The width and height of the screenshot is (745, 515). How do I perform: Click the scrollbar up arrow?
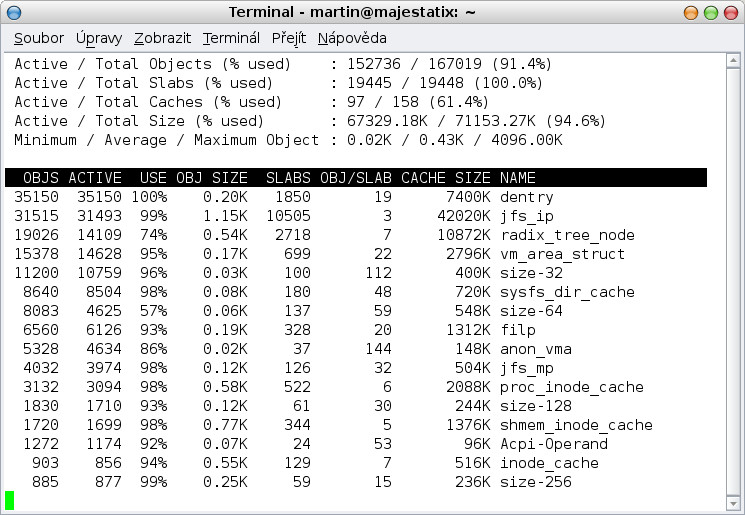point(735,61)
